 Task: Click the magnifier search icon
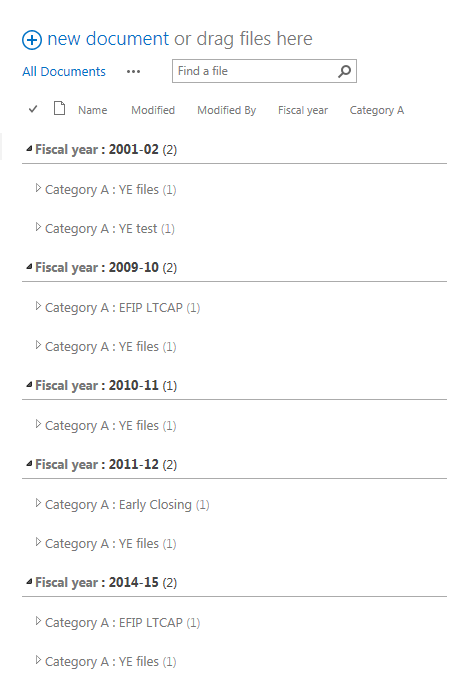click(x=345, y=71)
